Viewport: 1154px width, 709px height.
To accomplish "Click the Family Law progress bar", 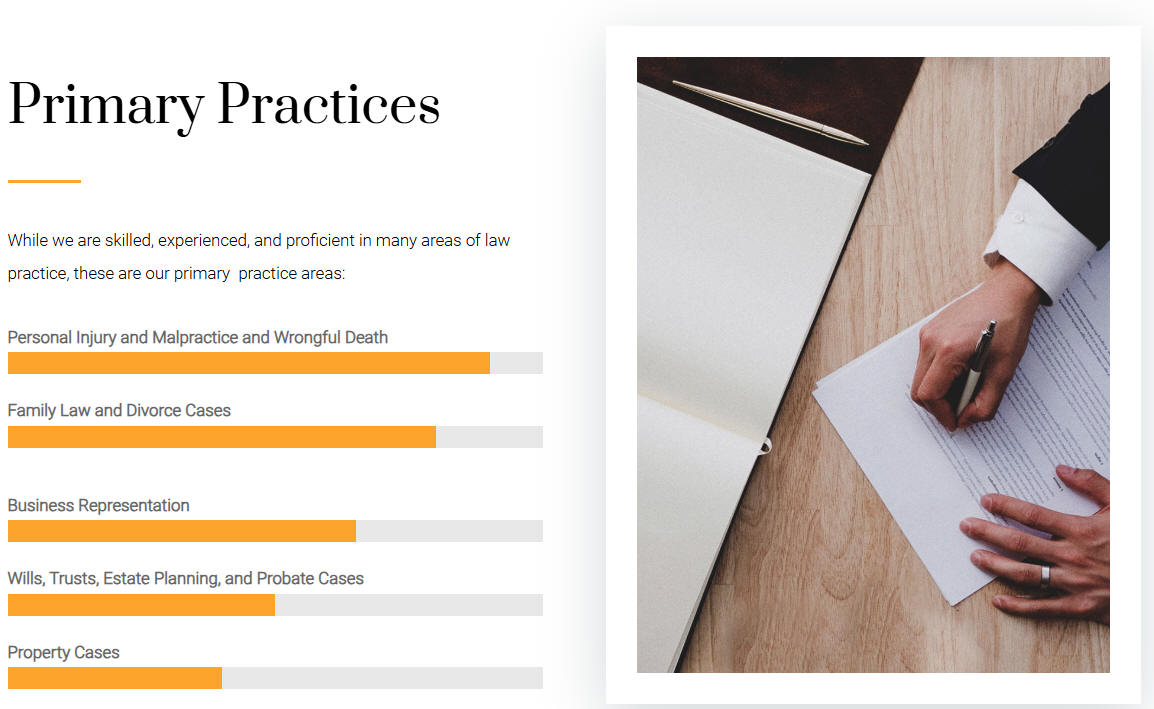I will (275, 437).
